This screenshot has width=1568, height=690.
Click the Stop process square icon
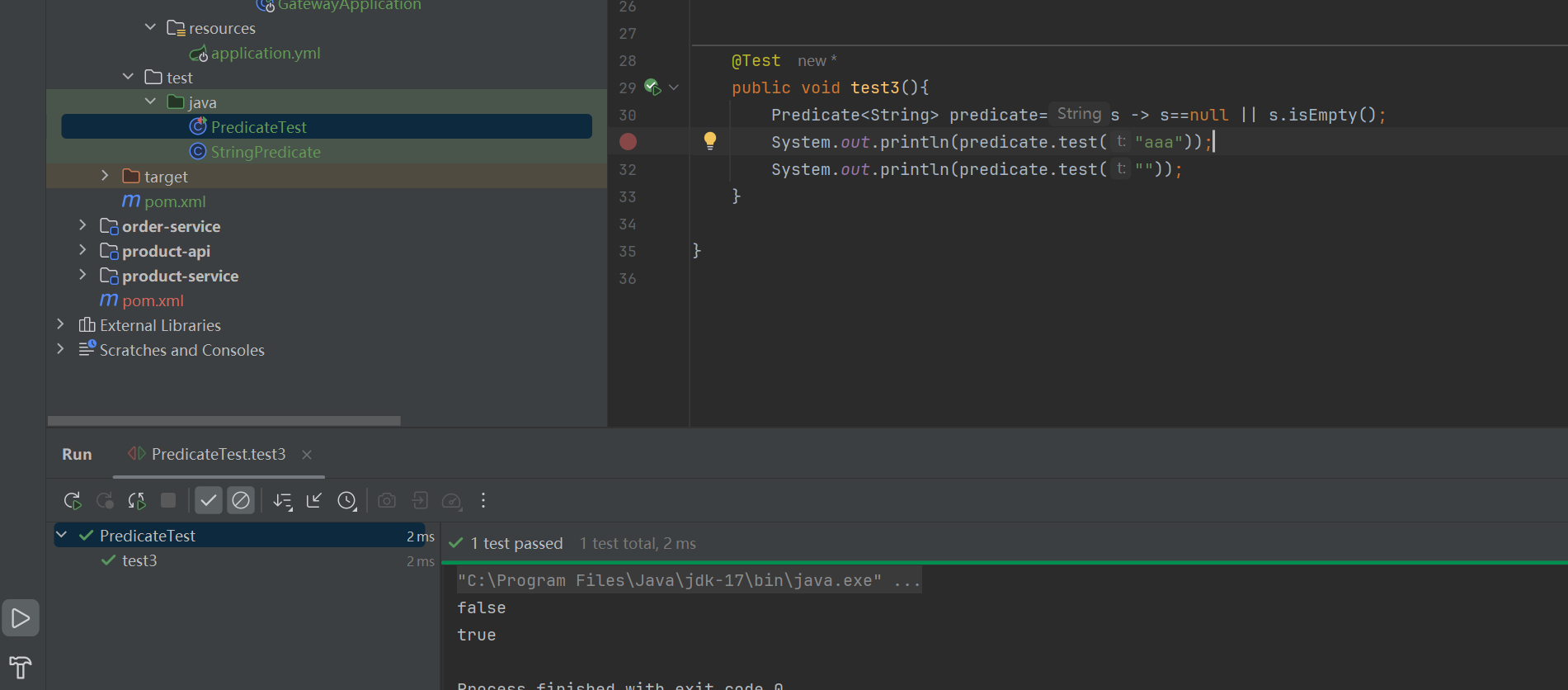(168, 500)
